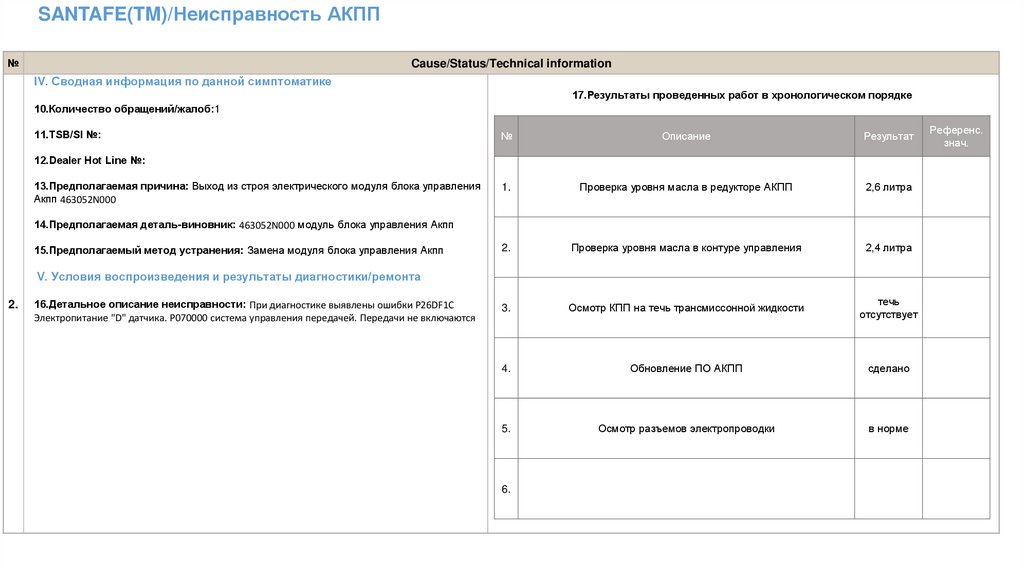
Task: Click the 'Описание' column header
Action: (x=686, y=136)
